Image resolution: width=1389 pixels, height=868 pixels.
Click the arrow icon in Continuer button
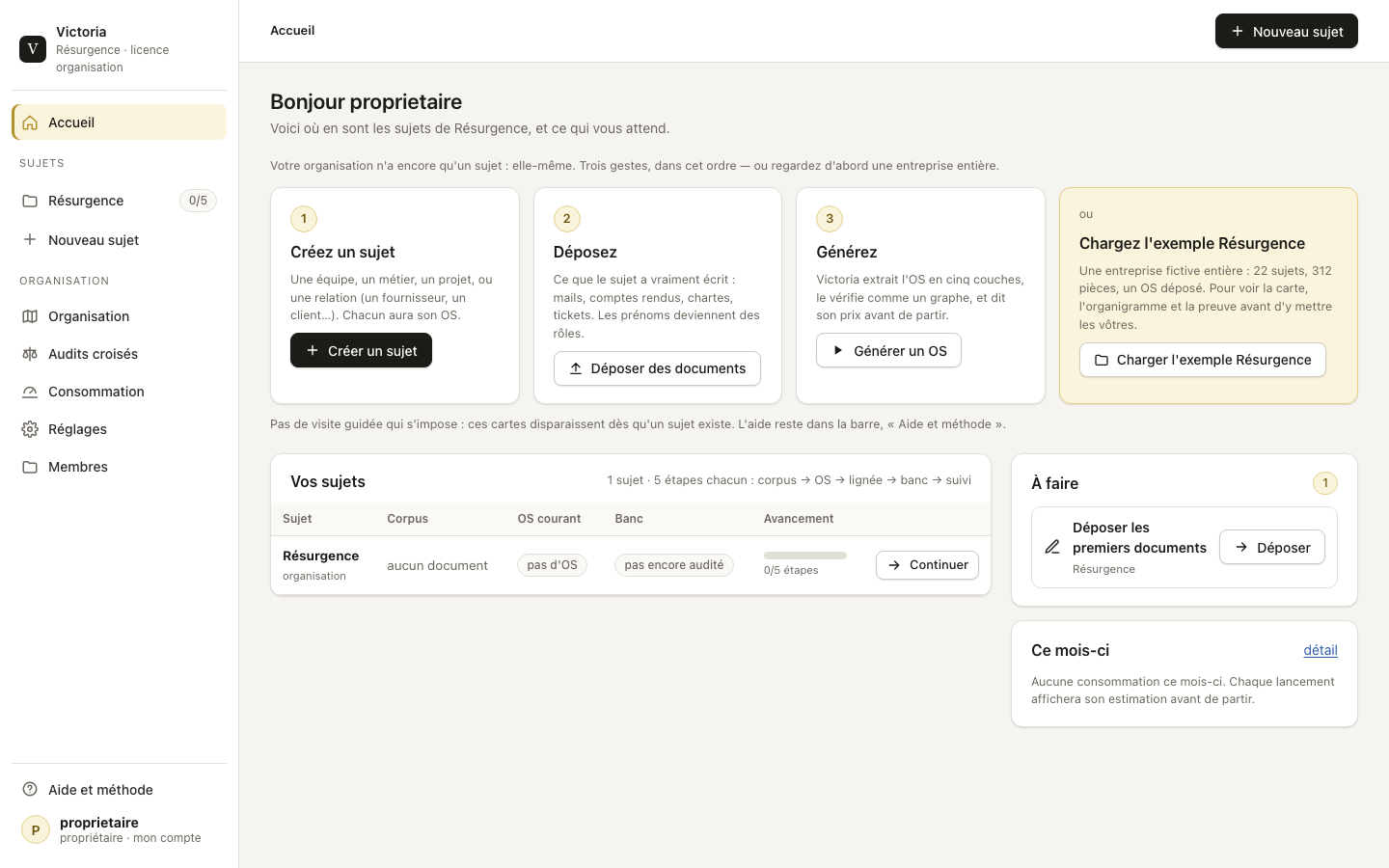pos(894,565)
